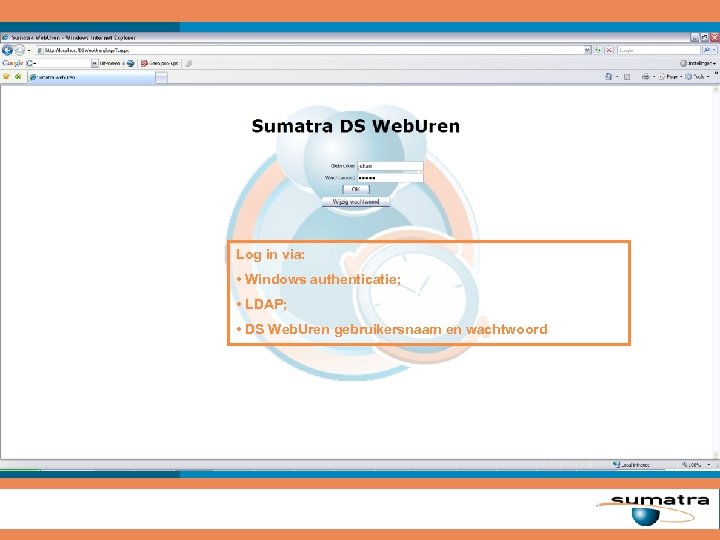
Task: Open the Google toolbar search dropdown
Action: click(x=95, y=63)
